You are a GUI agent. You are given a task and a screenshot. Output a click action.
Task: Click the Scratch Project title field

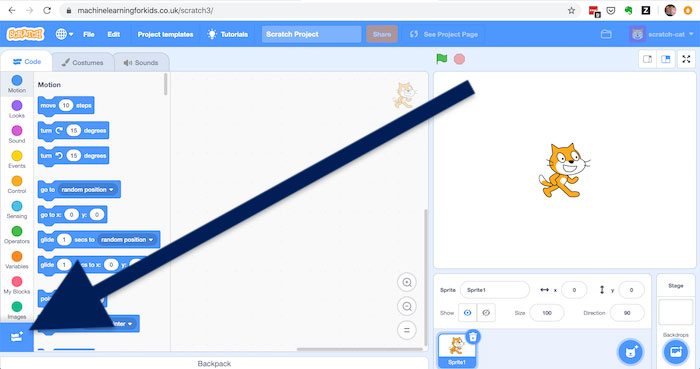coord(311,34)
